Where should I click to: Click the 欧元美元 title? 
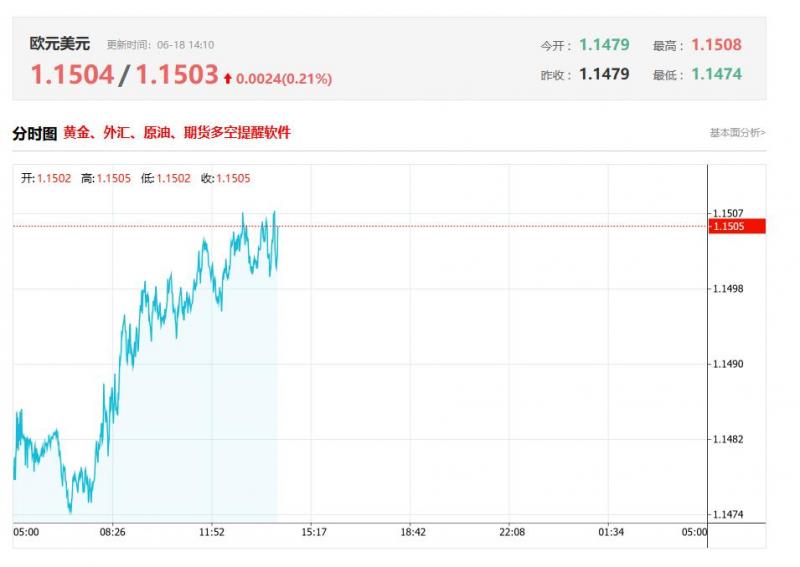click(60, 44)
